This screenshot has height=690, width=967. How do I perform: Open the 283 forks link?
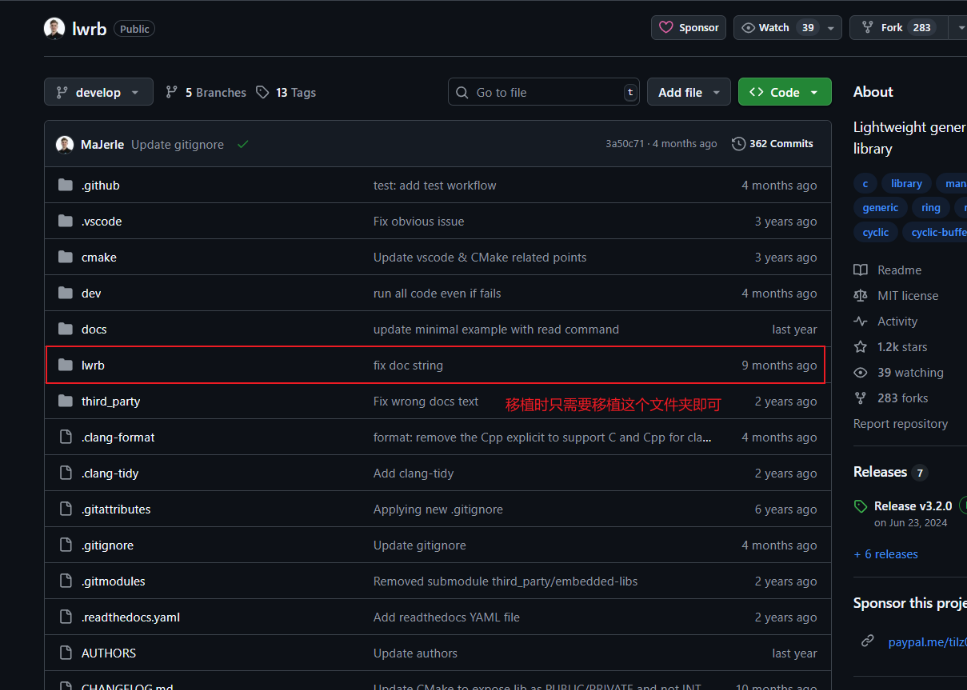[891, 398]
